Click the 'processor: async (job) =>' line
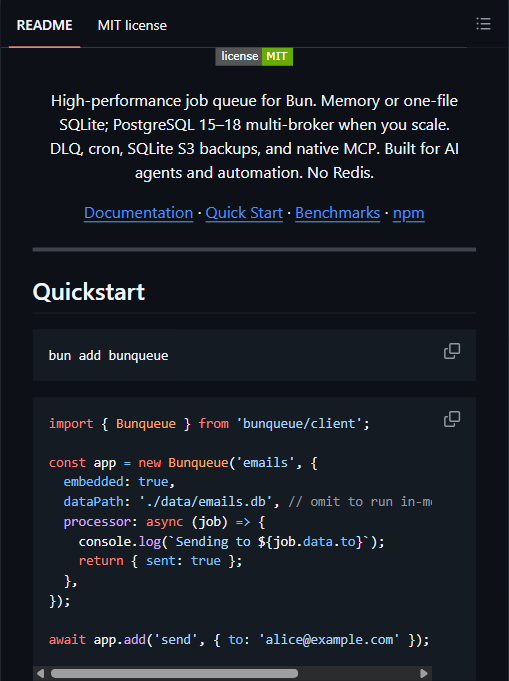Image resolution: width=509 pixels, height=681 pixels. 164,522
